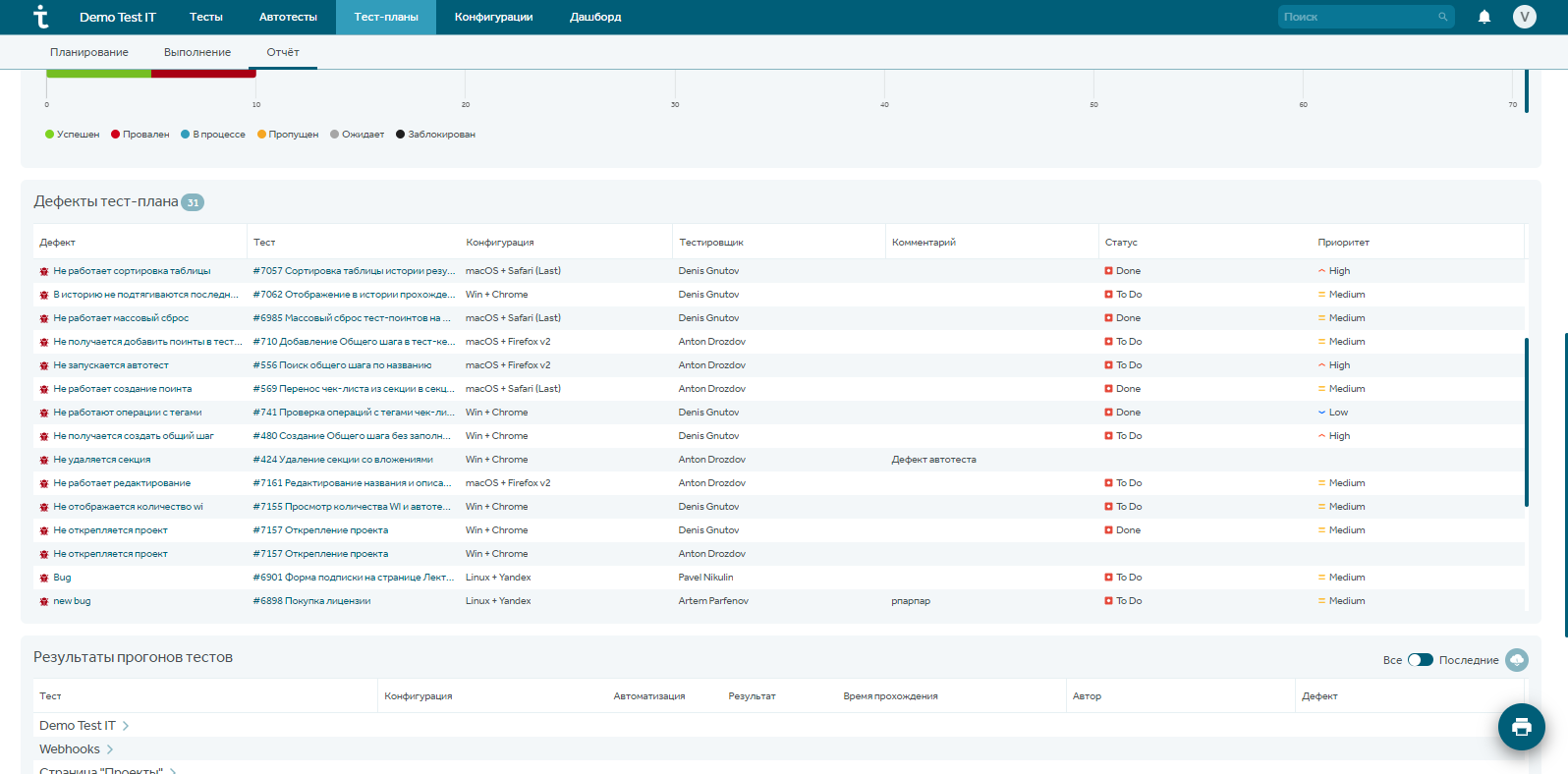This screenshot has height=774, width=1568.
Task: Toggle 'Успешен' legend item
Action: pos(72,135)
